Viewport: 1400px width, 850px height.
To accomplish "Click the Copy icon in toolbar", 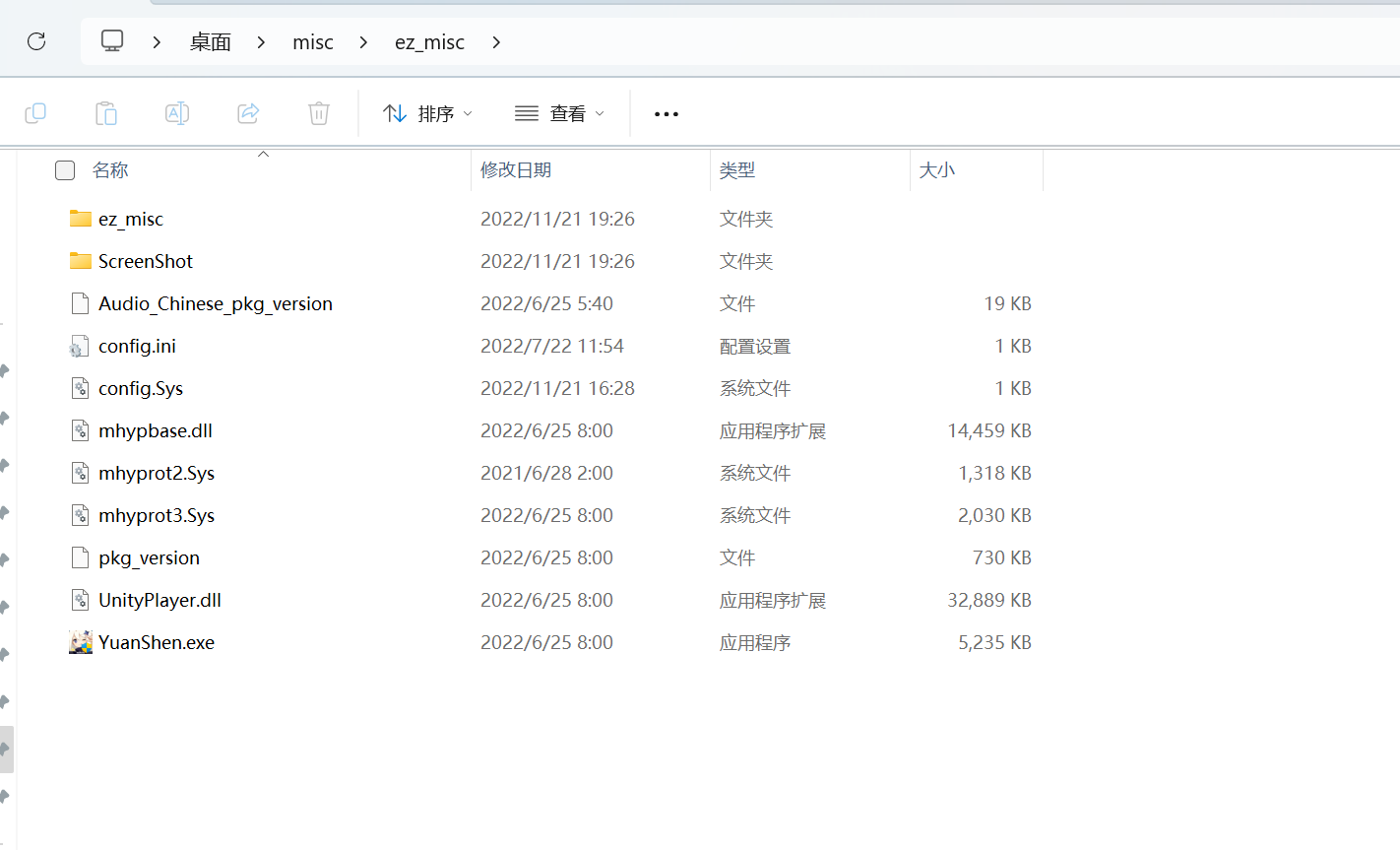I will (x=35, y=113).
